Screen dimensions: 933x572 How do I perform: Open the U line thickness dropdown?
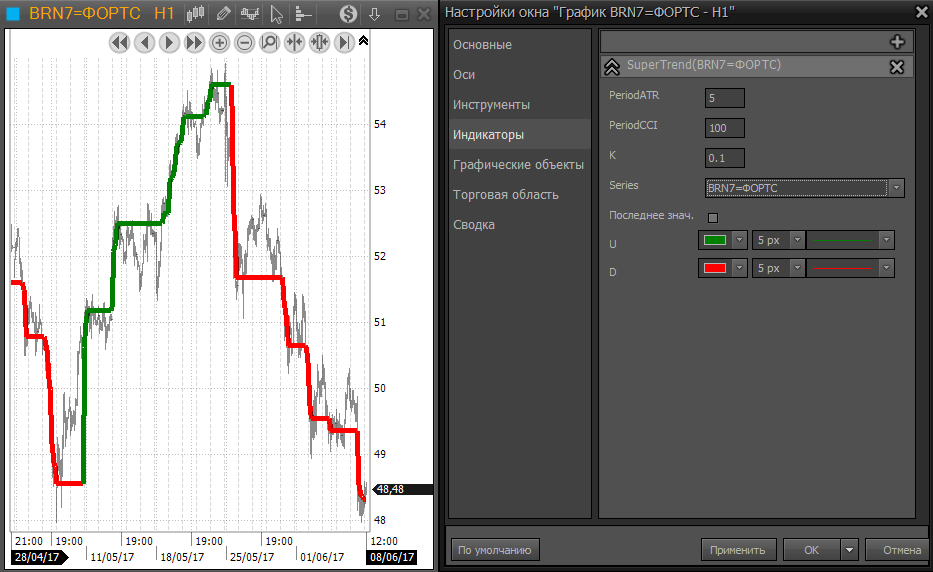pos(797,240)
